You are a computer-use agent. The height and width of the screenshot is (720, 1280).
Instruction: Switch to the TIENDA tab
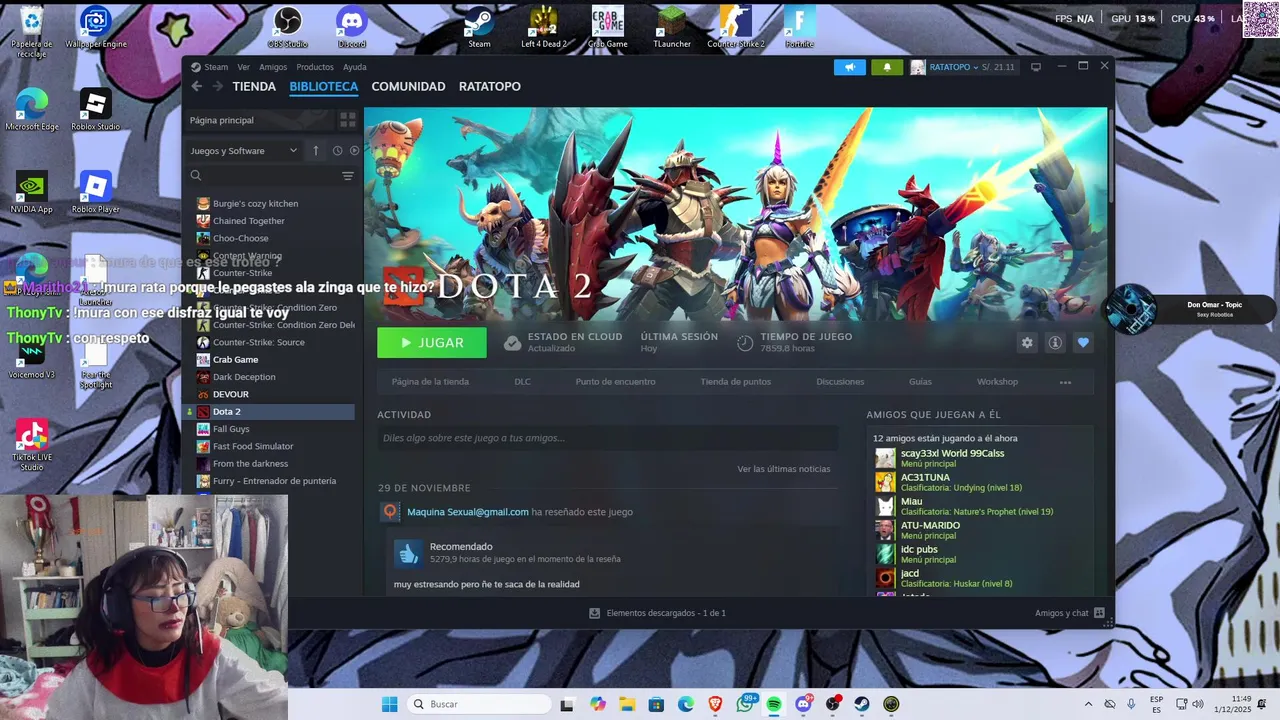(x=254, y=87)
